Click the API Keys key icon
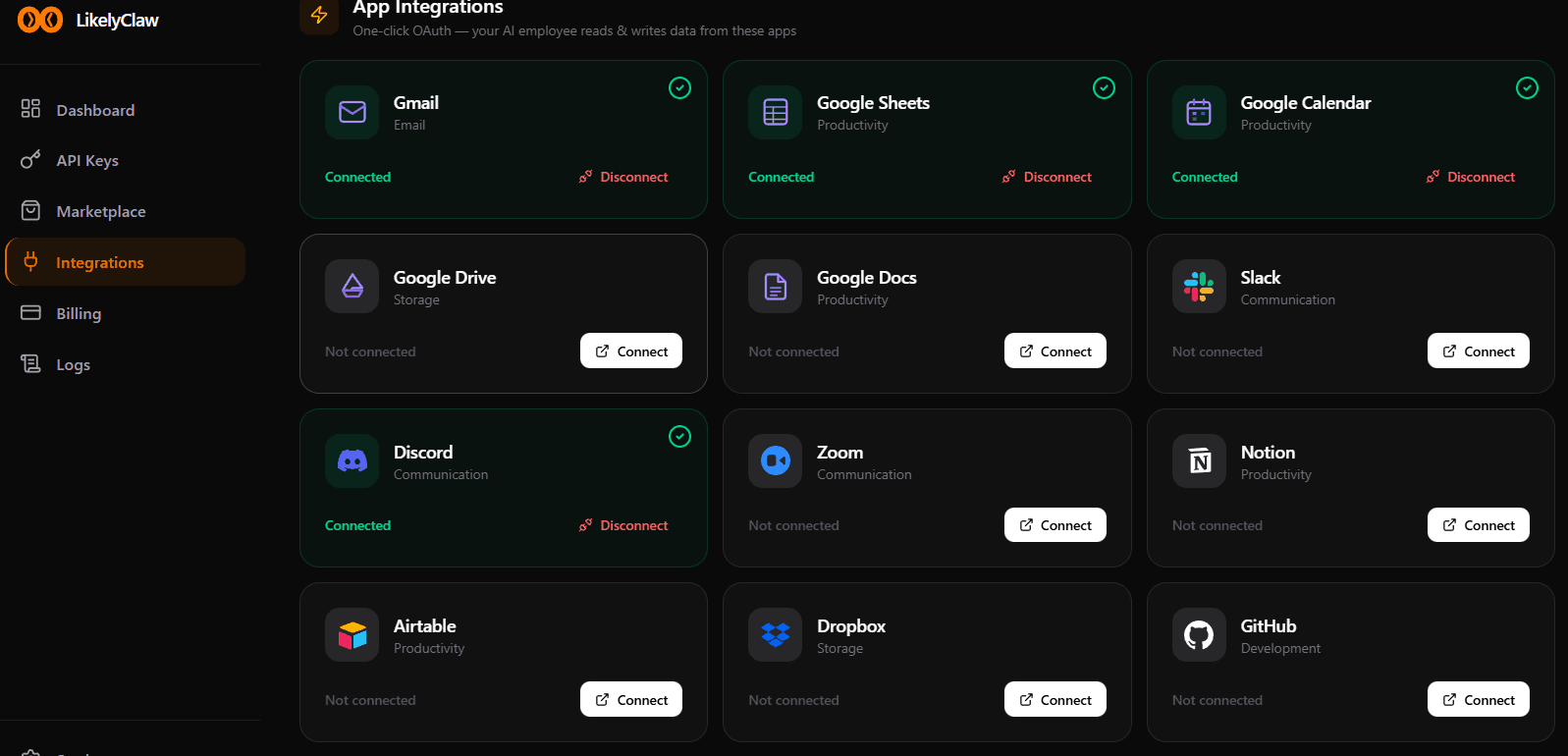Image resolution: width=1568 pixels, height=756 pixels. click(x=30, y=159)
